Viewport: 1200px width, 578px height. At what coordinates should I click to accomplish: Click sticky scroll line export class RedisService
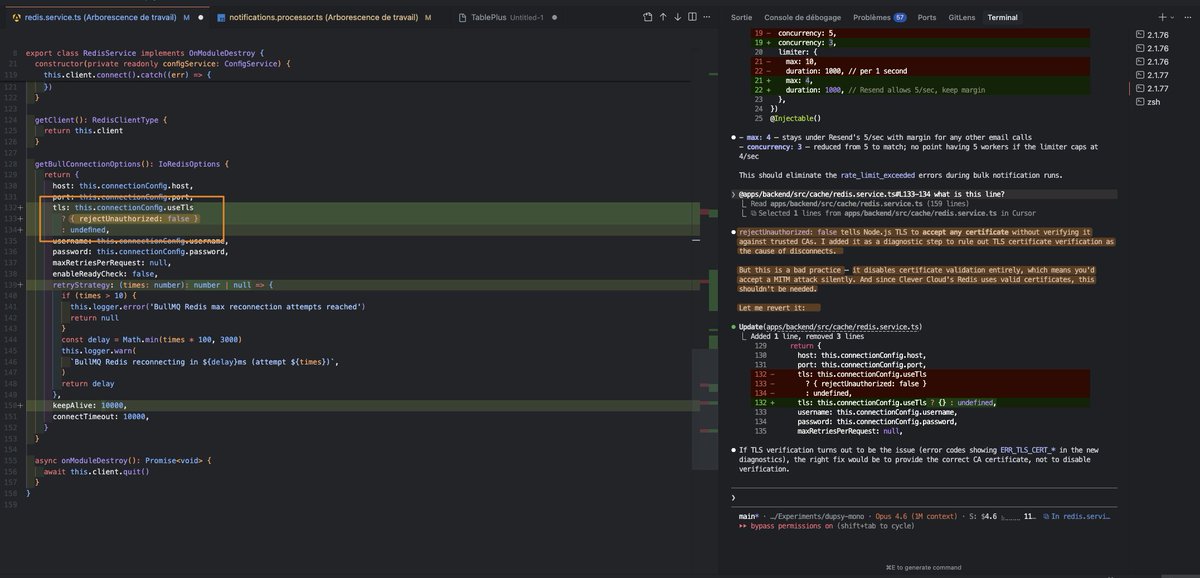pos(144,52)
